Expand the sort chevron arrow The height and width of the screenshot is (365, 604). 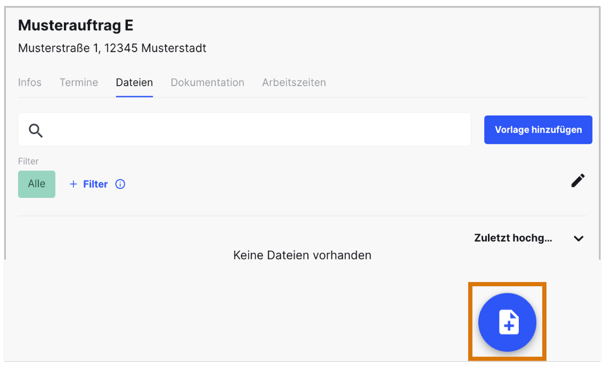[x=578, y=238]
